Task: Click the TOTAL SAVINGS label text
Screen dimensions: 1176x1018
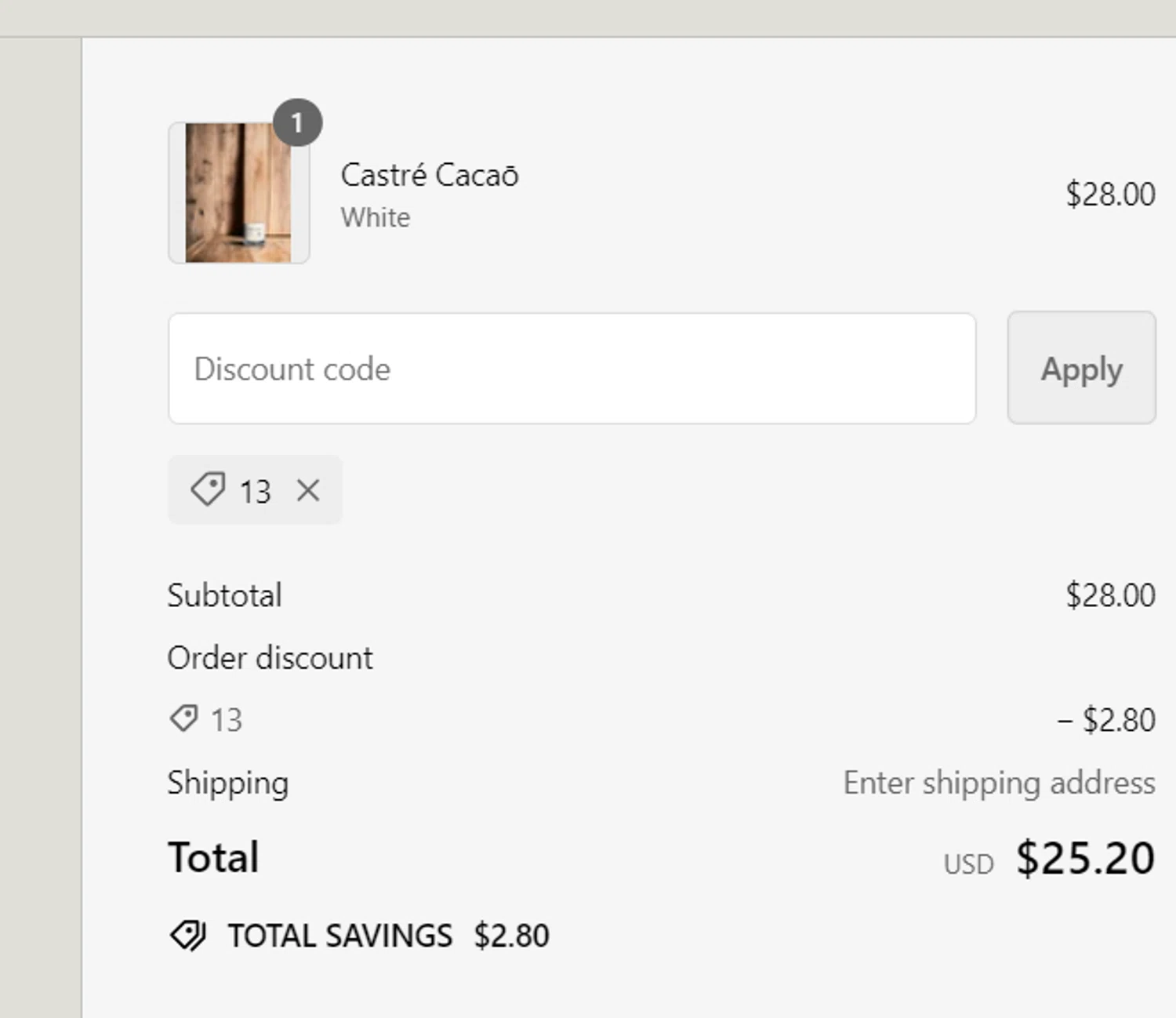Action: click(x=339, y=936)
